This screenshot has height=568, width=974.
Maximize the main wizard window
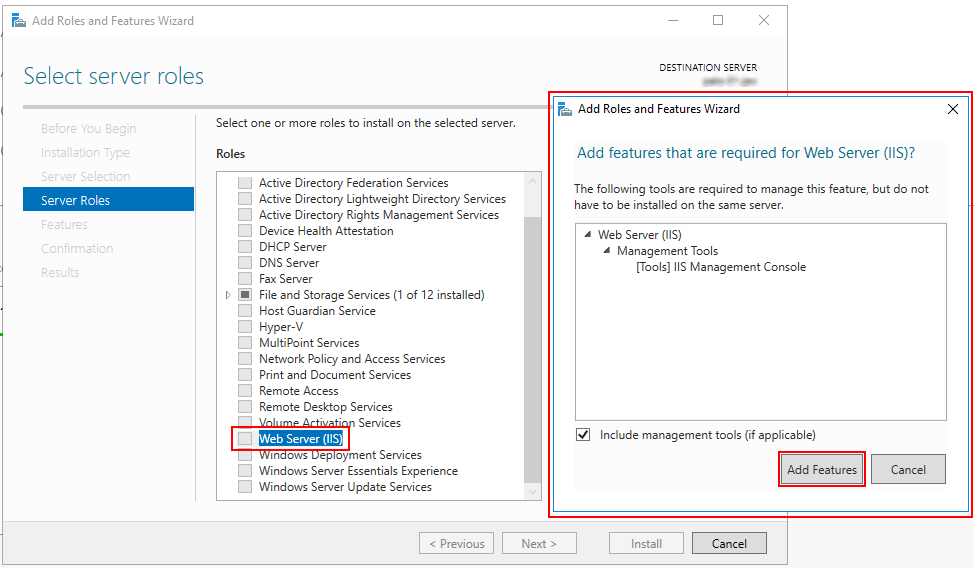(x=718, y=20)
